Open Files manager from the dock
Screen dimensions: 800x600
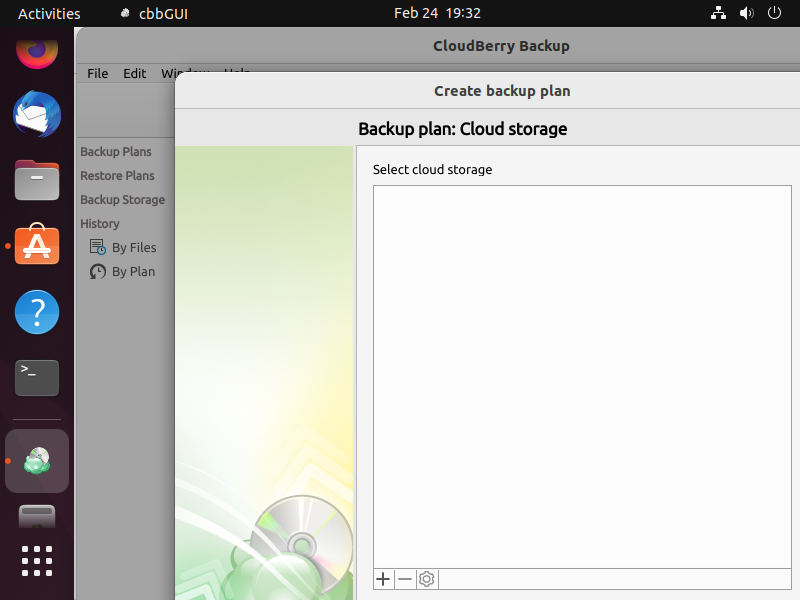[37, 180]
